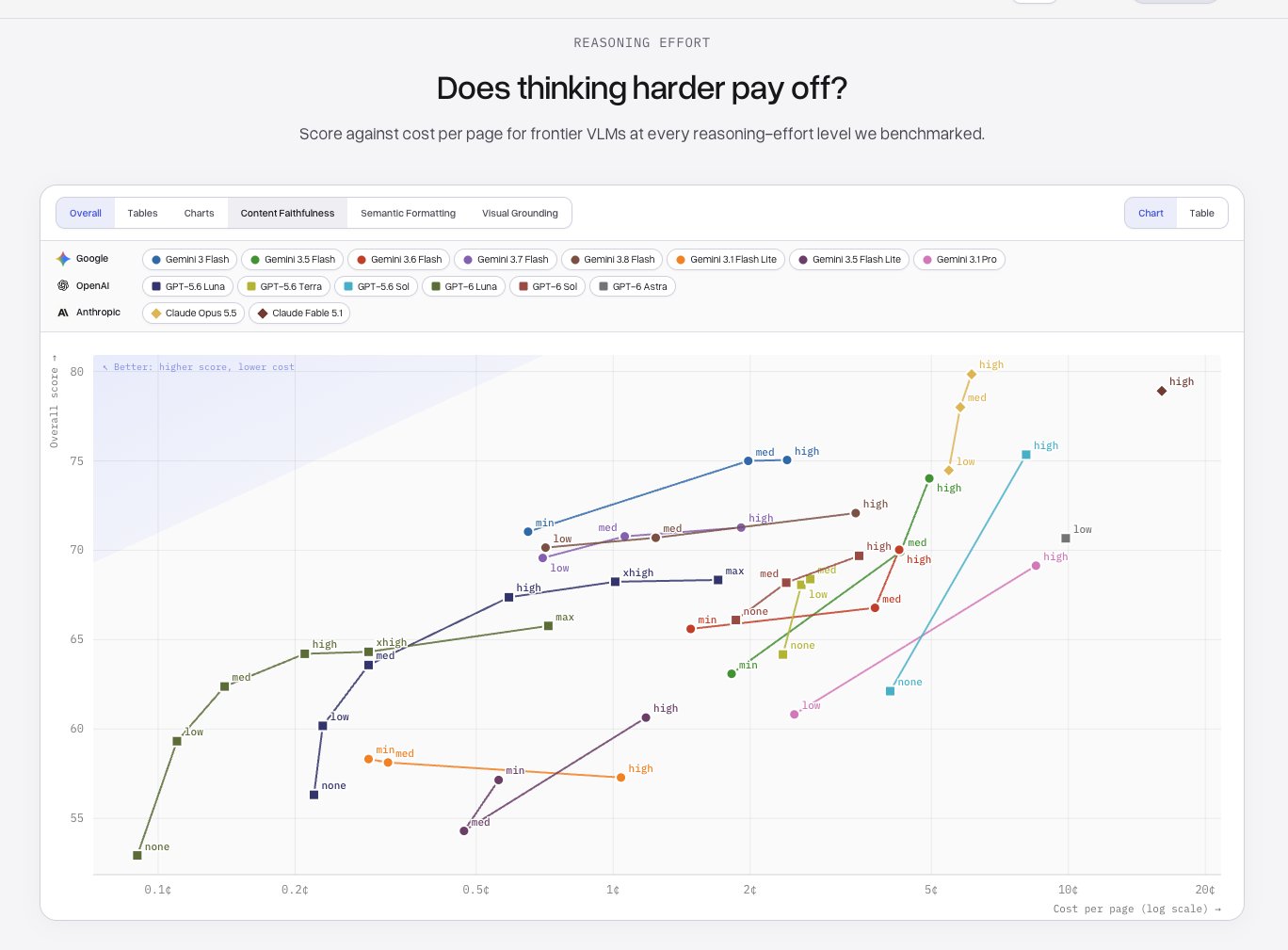Toggle the Gemini 3 Flash legend chip
This screenshot has width=1288, height=950.
(x=190, y=260)
